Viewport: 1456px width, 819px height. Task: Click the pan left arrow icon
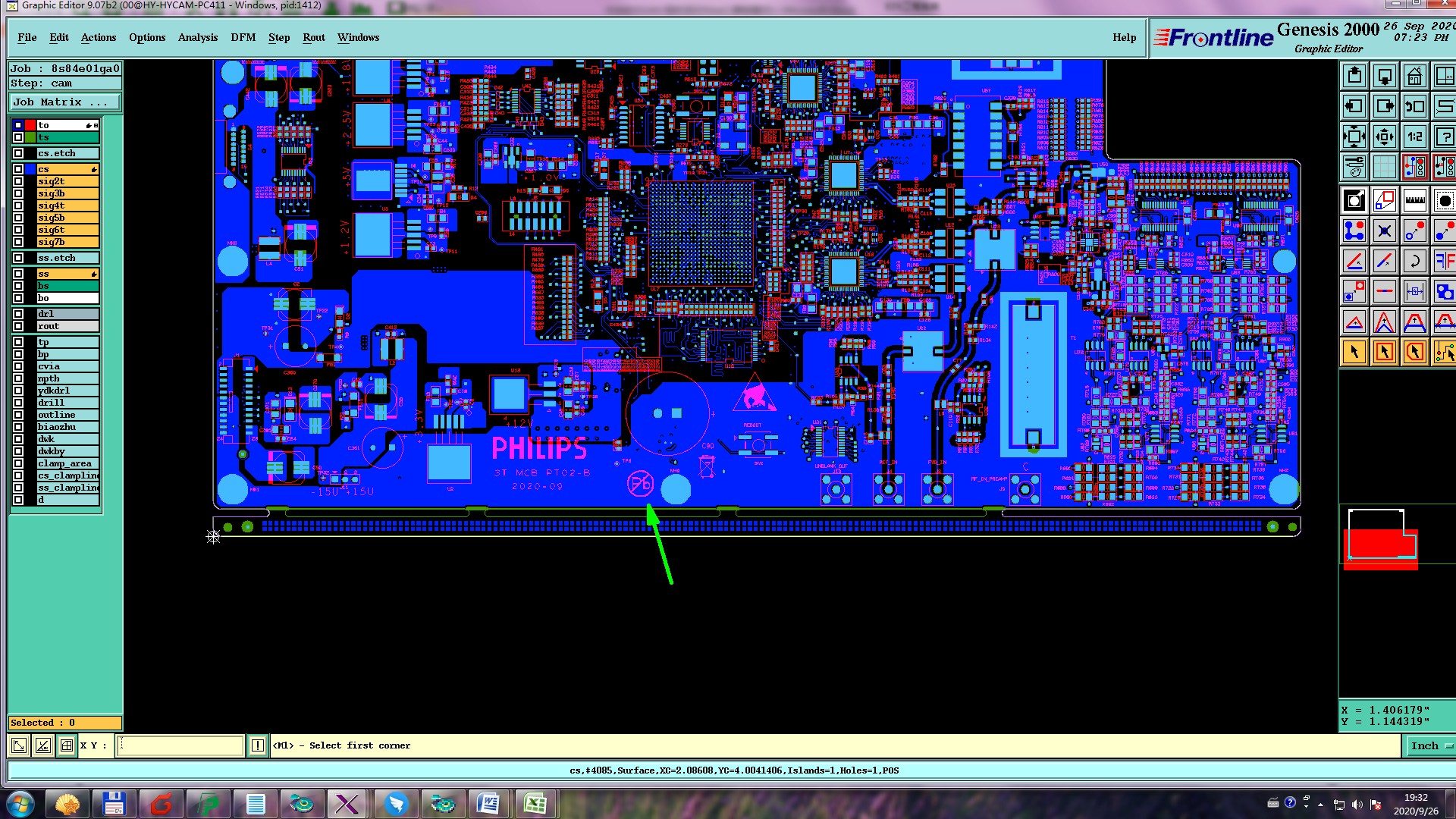tap(1354, 107)
